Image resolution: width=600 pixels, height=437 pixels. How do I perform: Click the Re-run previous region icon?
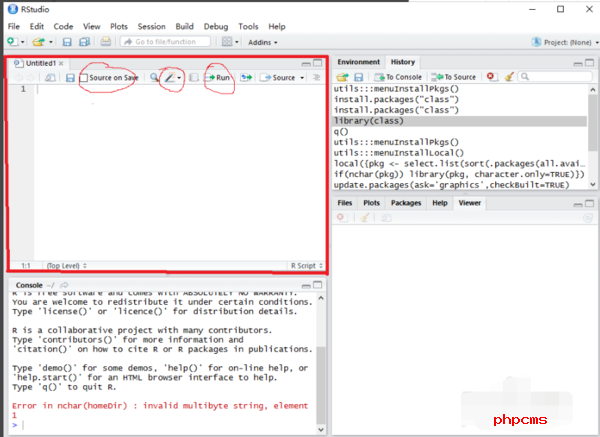(x=246, y=78)
